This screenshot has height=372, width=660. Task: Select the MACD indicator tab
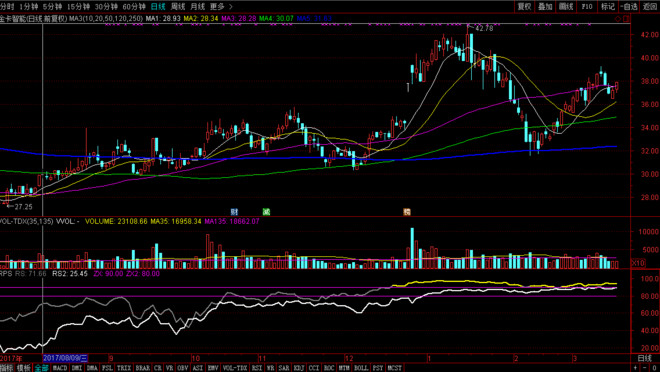tap(60, 368)
